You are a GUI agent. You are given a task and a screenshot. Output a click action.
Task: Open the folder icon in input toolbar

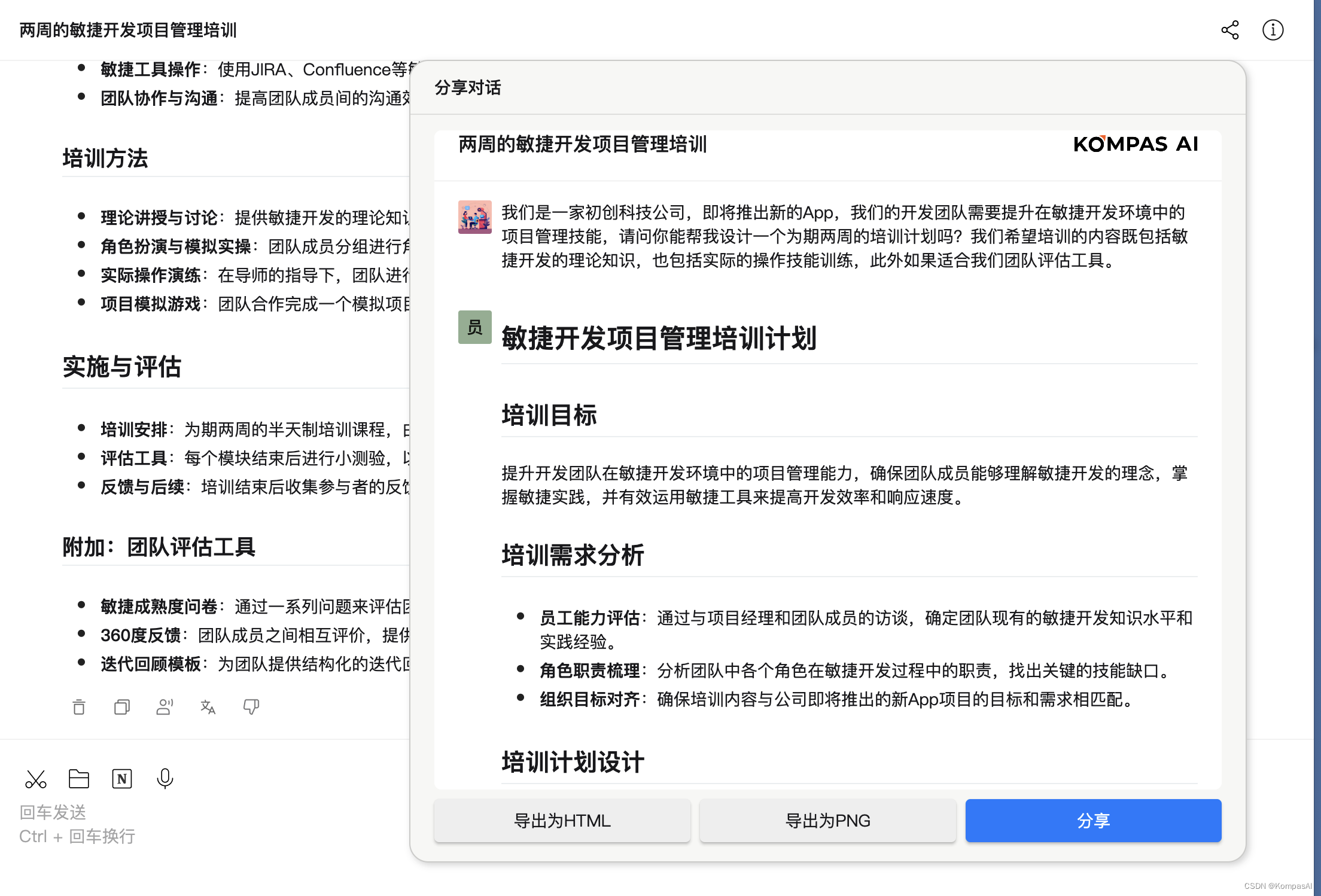(79, 779)
